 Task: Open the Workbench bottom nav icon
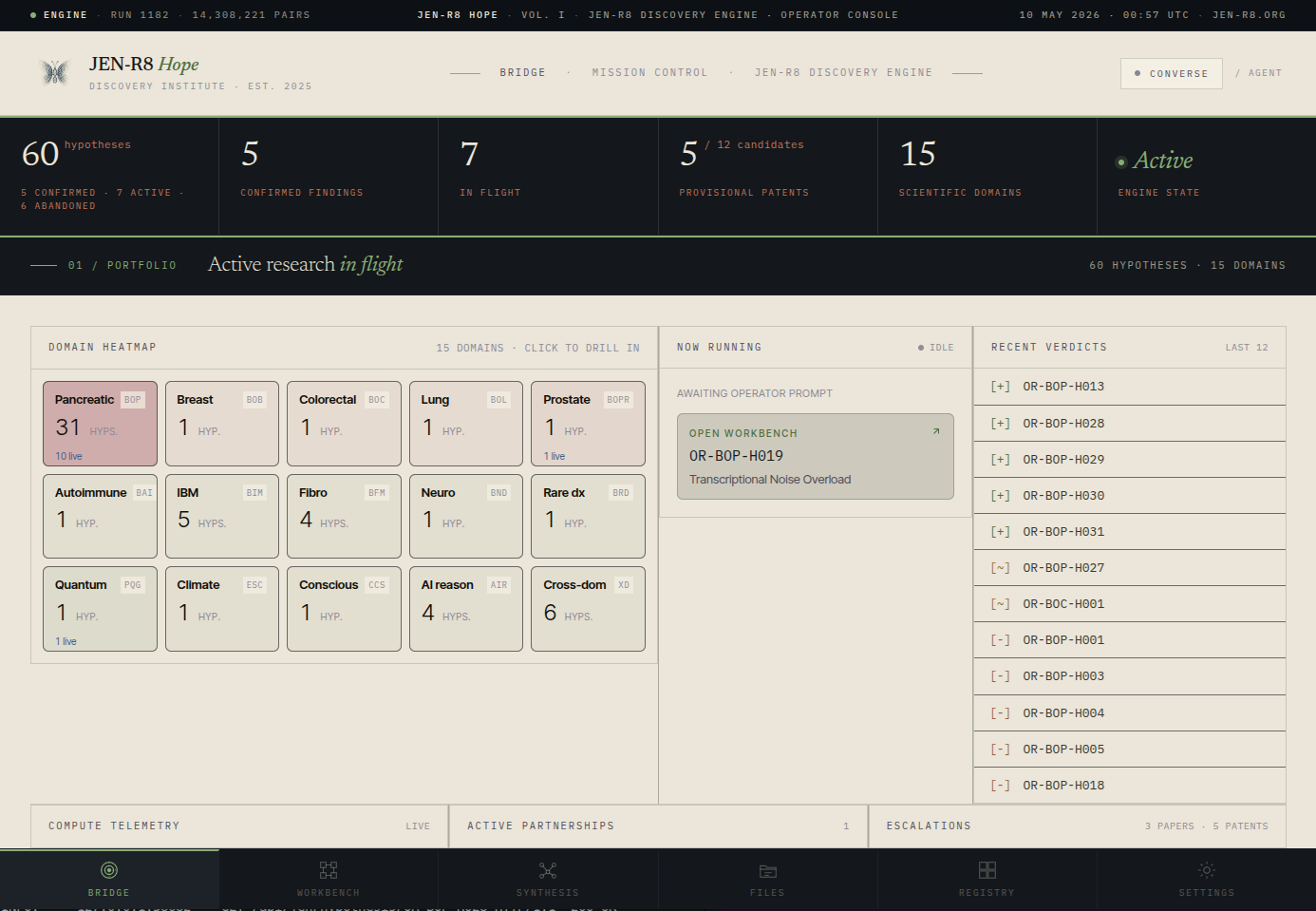[x=329, y=870]
